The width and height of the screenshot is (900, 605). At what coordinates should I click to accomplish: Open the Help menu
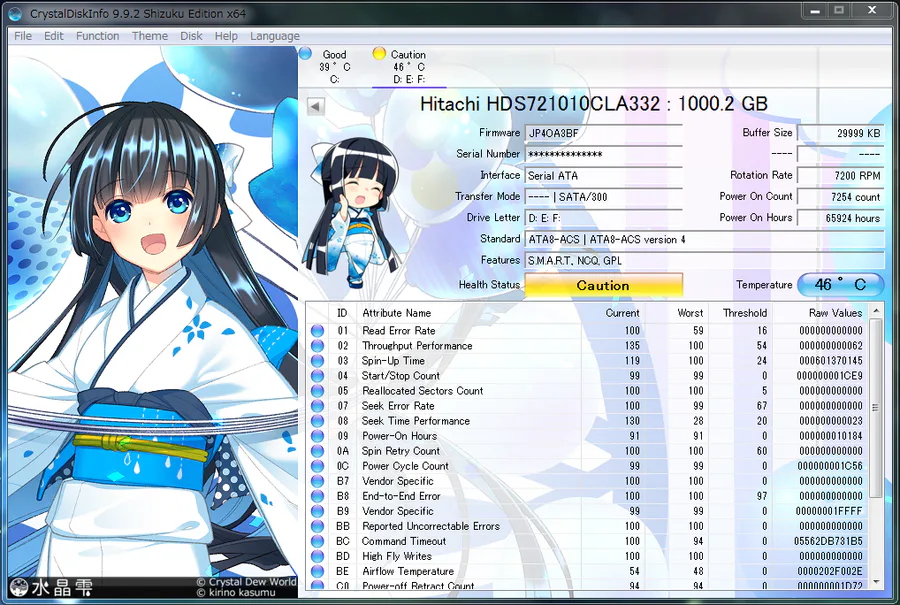pyautogui.click(x=226, y=36)
